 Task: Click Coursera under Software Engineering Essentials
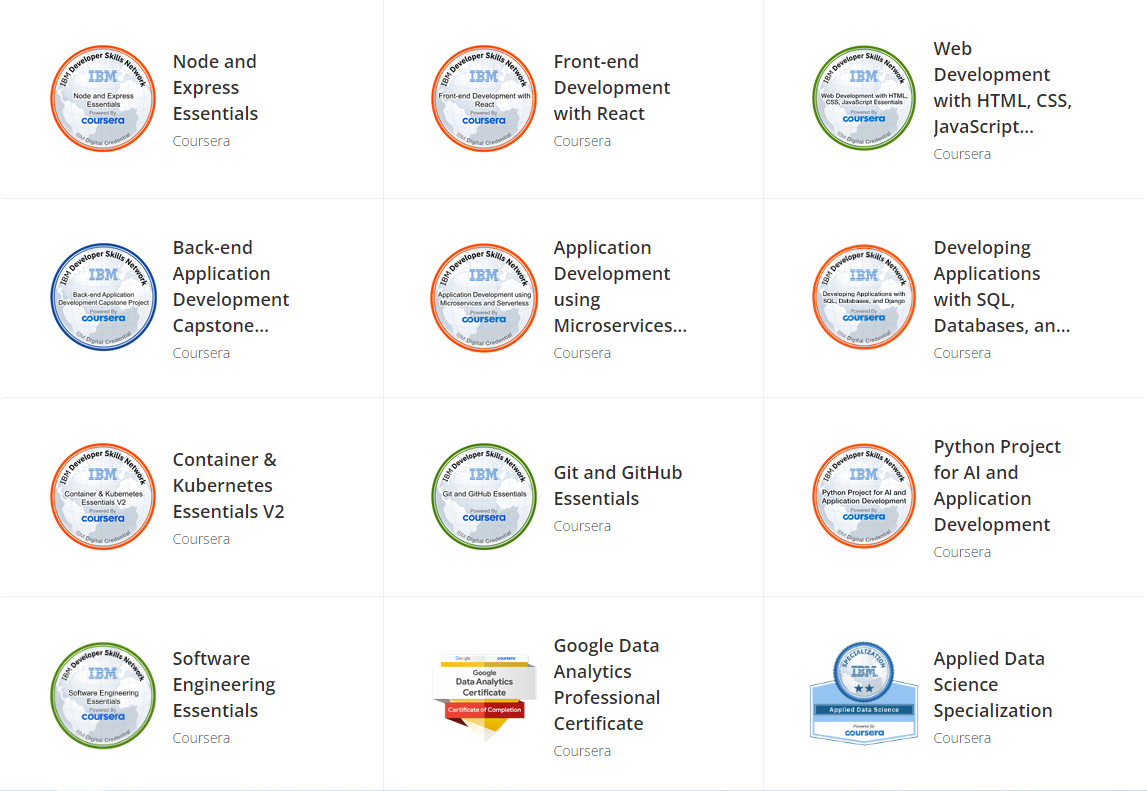(201, 737)
